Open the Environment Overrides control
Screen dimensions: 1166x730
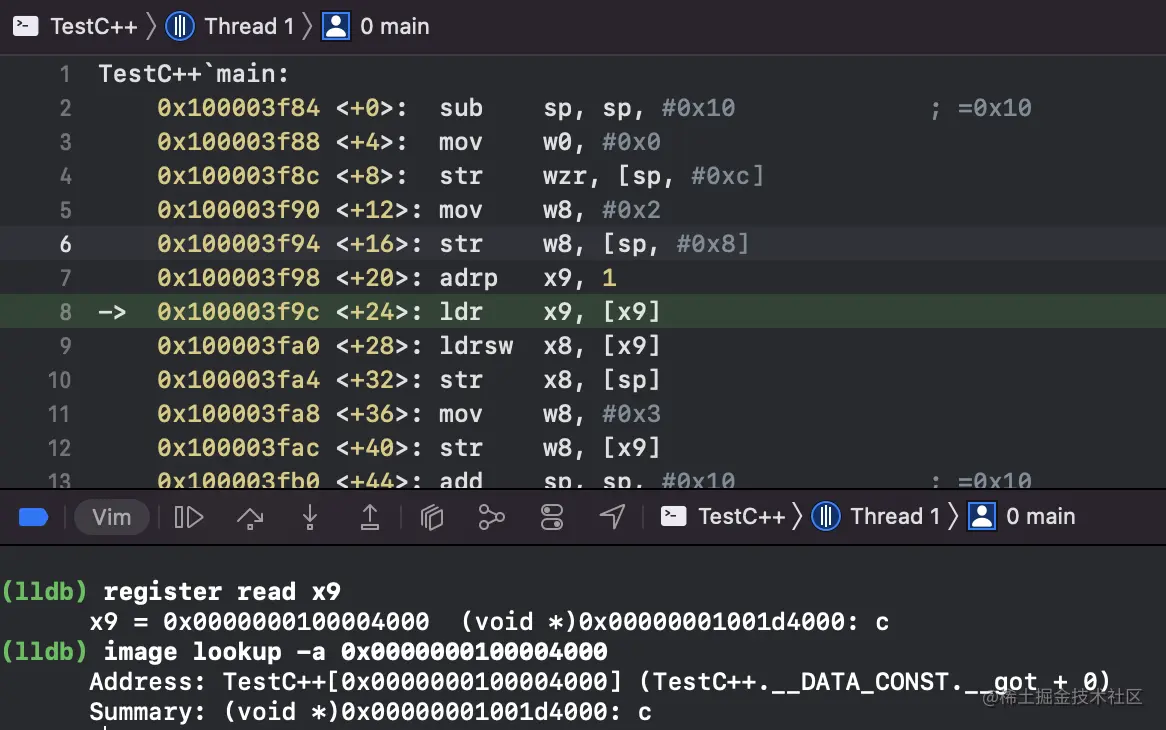coord(552,517)
